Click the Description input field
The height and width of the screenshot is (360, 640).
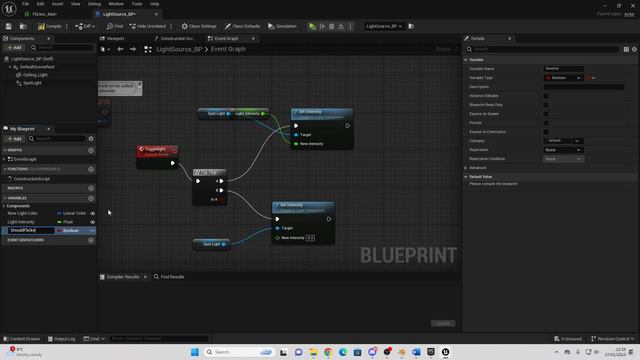584,87
